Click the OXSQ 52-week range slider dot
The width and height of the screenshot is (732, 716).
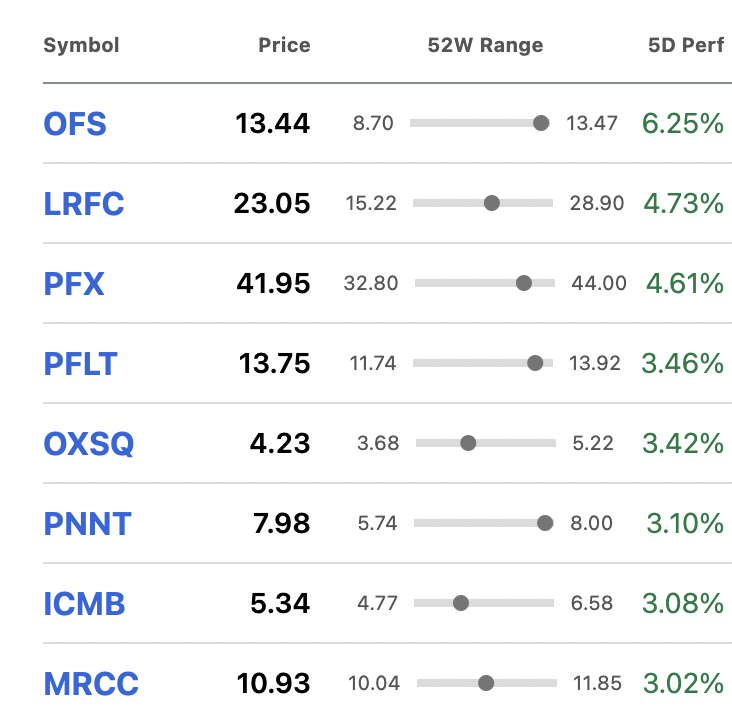click(x=468, y=443)
